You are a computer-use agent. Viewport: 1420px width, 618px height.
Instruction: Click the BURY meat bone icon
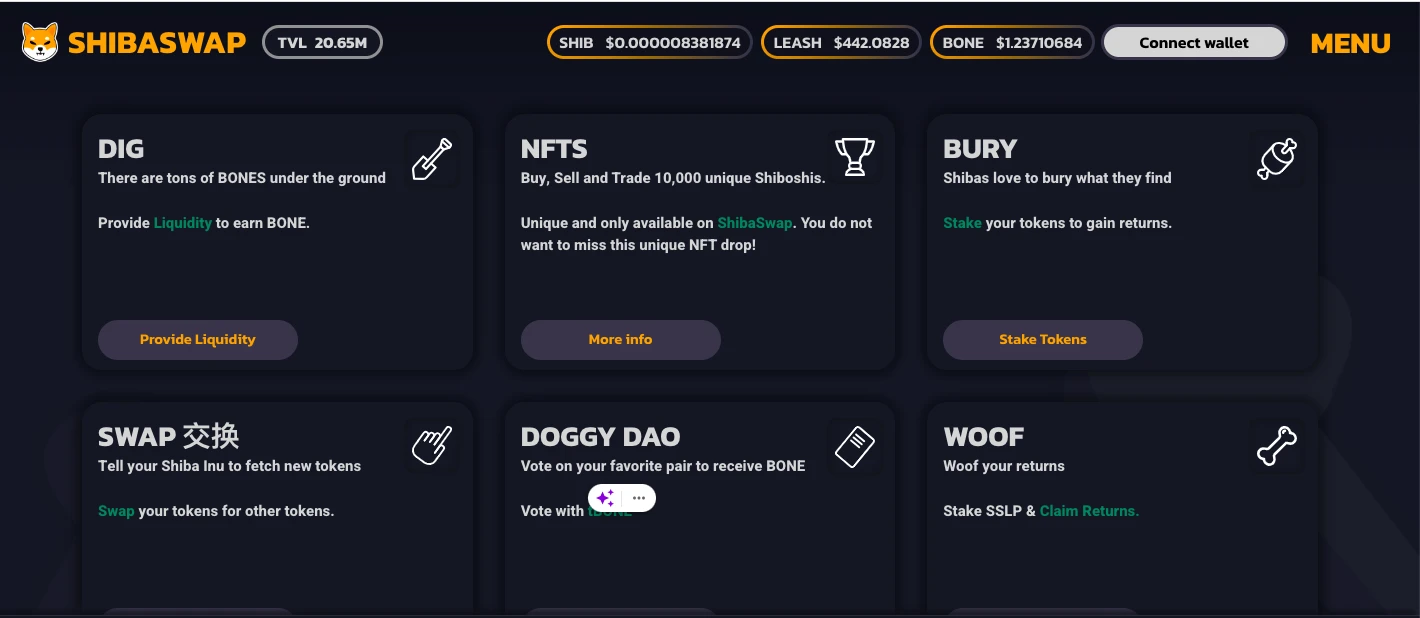[x=1277, y=159]
